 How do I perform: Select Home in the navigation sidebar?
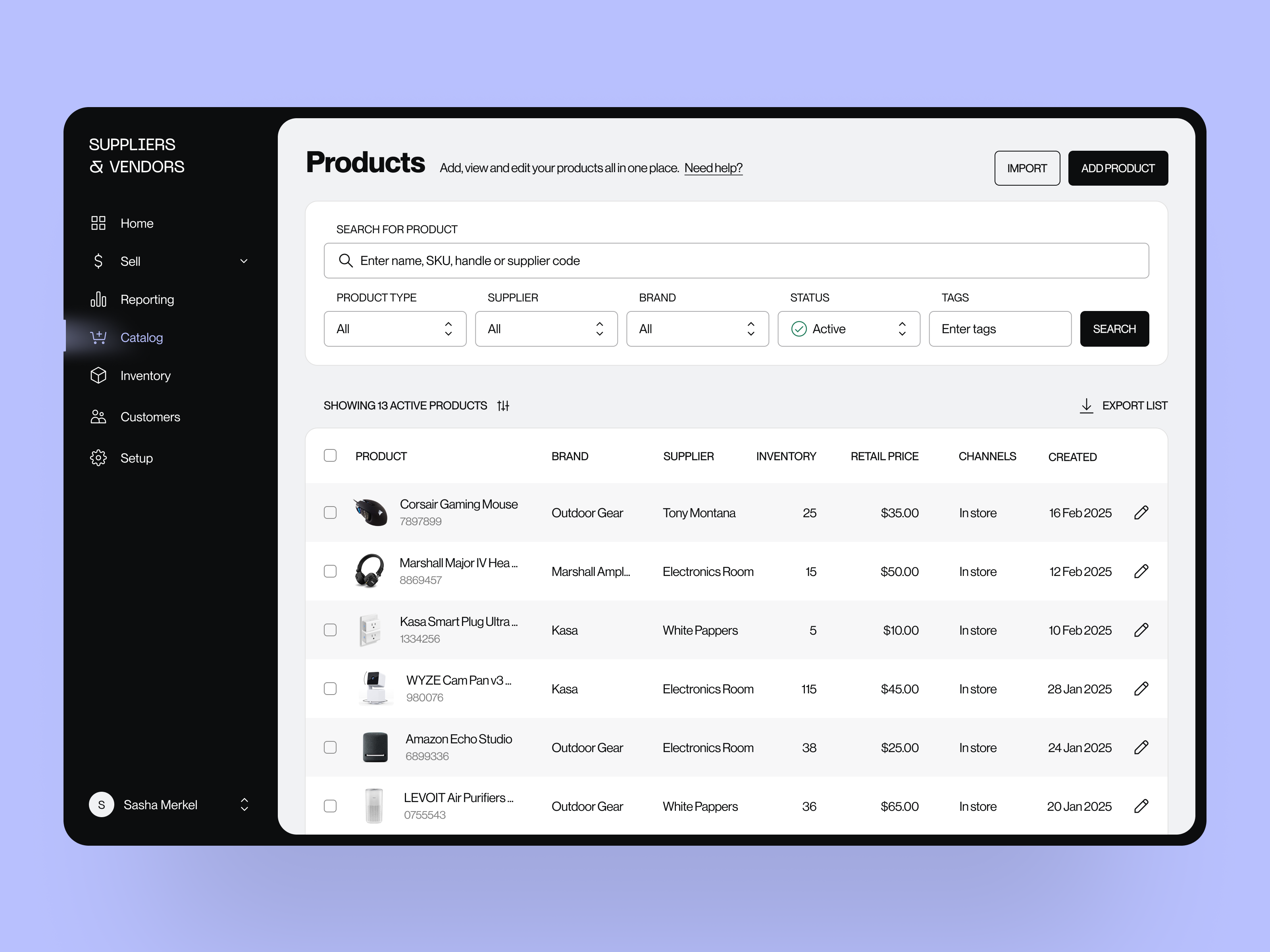136,223
